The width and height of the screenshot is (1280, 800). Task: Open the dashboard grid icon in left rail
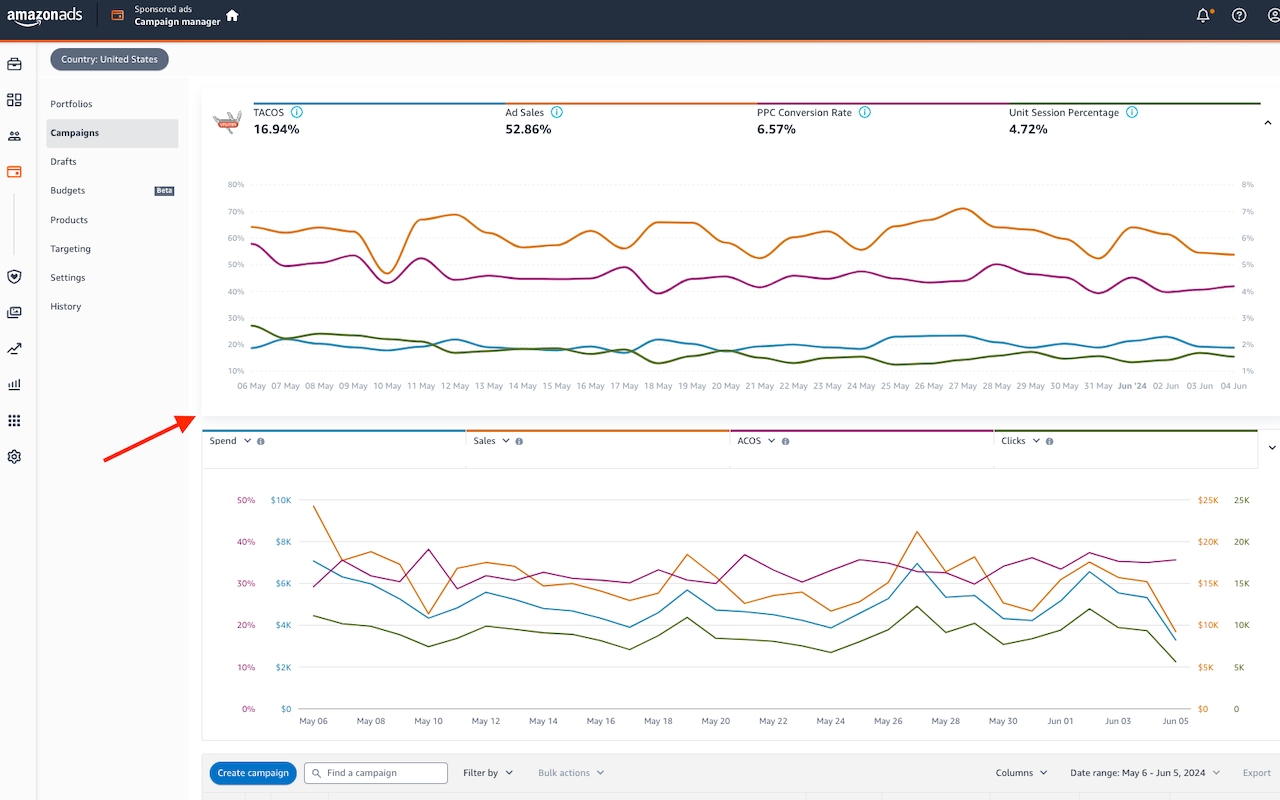point(14,100)
